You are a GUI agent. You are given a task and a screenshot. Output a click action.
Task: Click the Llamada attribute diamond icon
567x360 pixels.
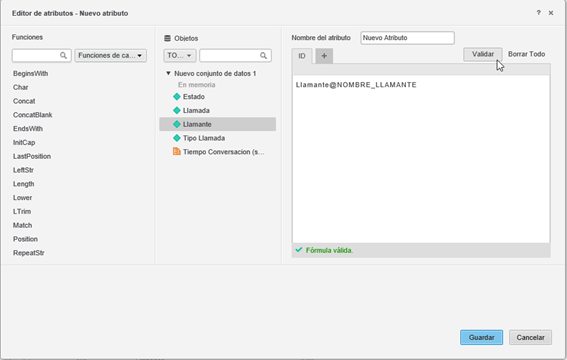177,110
